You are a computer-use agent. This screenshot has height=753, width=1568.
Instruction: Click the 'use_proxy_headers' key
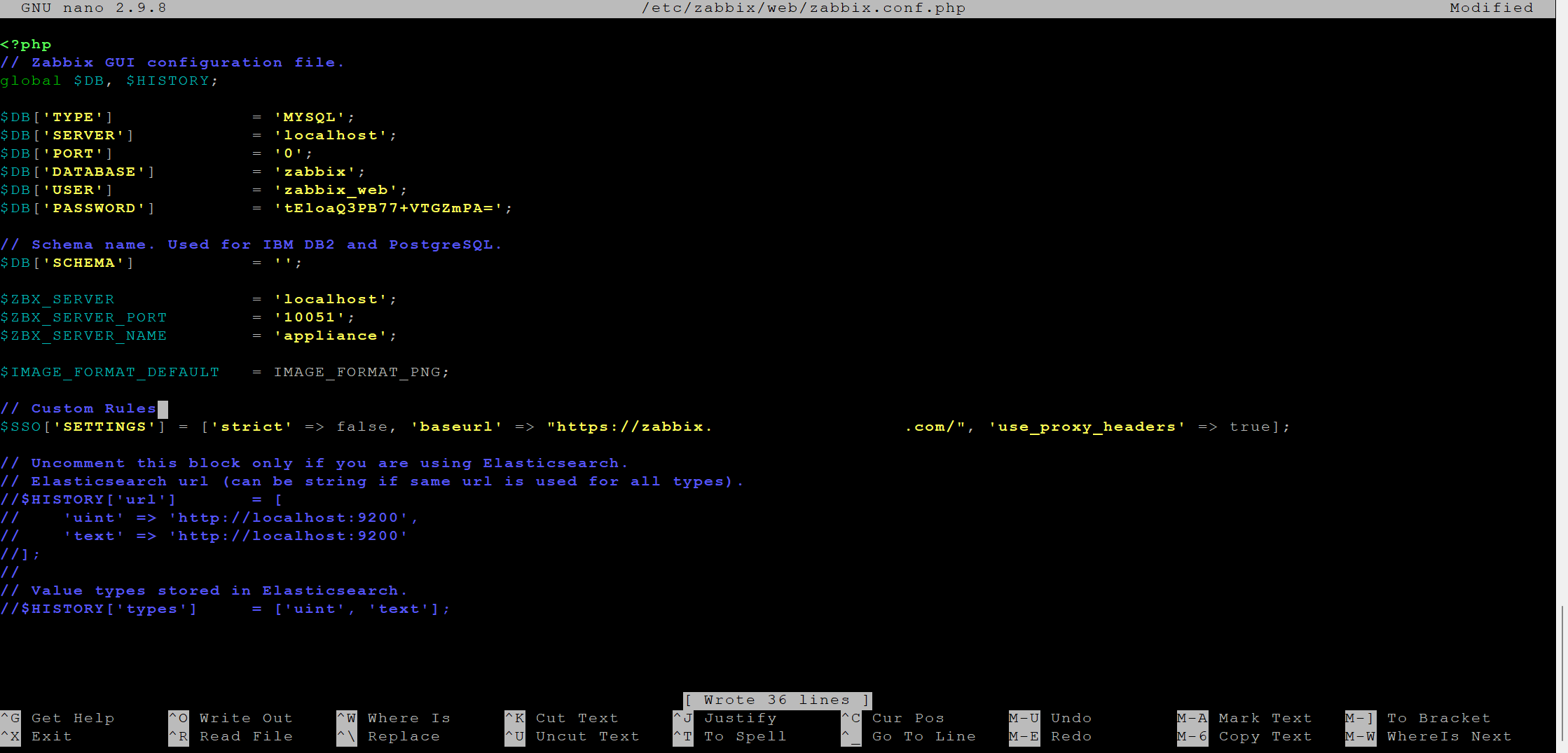pyautogui.click(x=1087, y=427)
